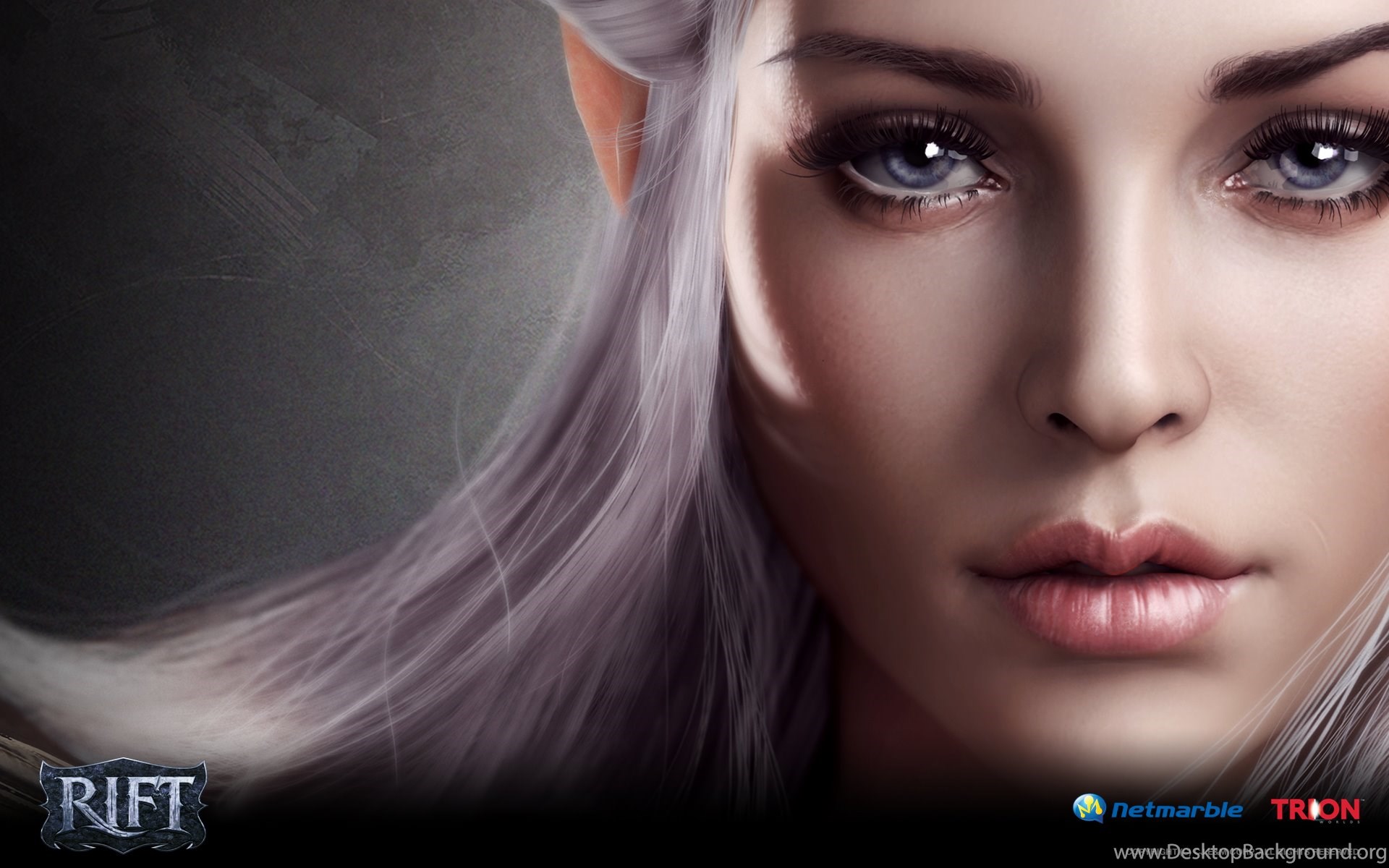
Task: Click the Netmarble logo
Action: (1157, 809)
